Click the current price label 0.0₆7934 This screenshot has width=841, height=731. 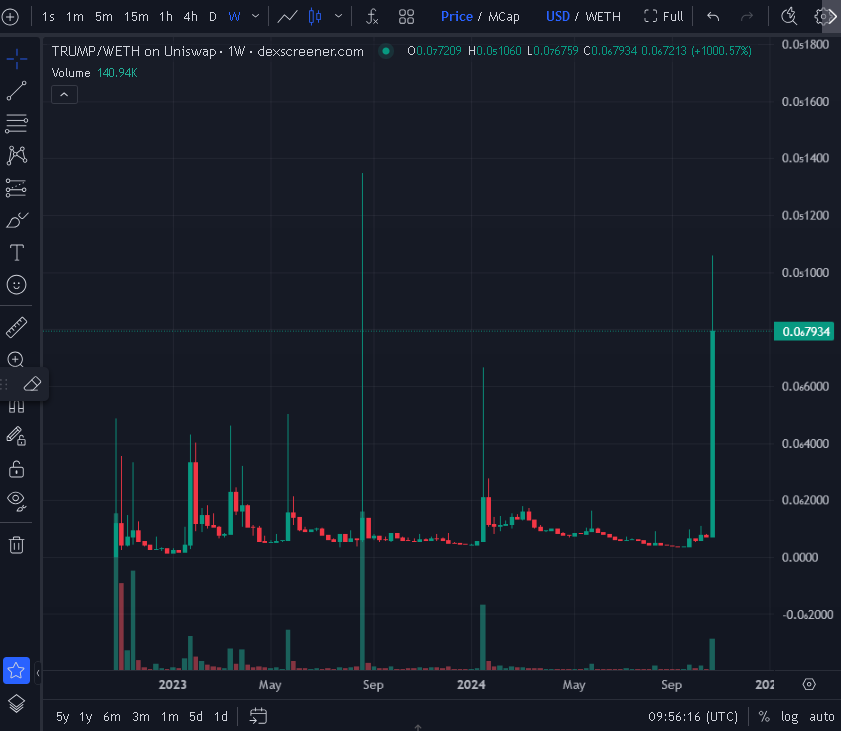[803, 331]
